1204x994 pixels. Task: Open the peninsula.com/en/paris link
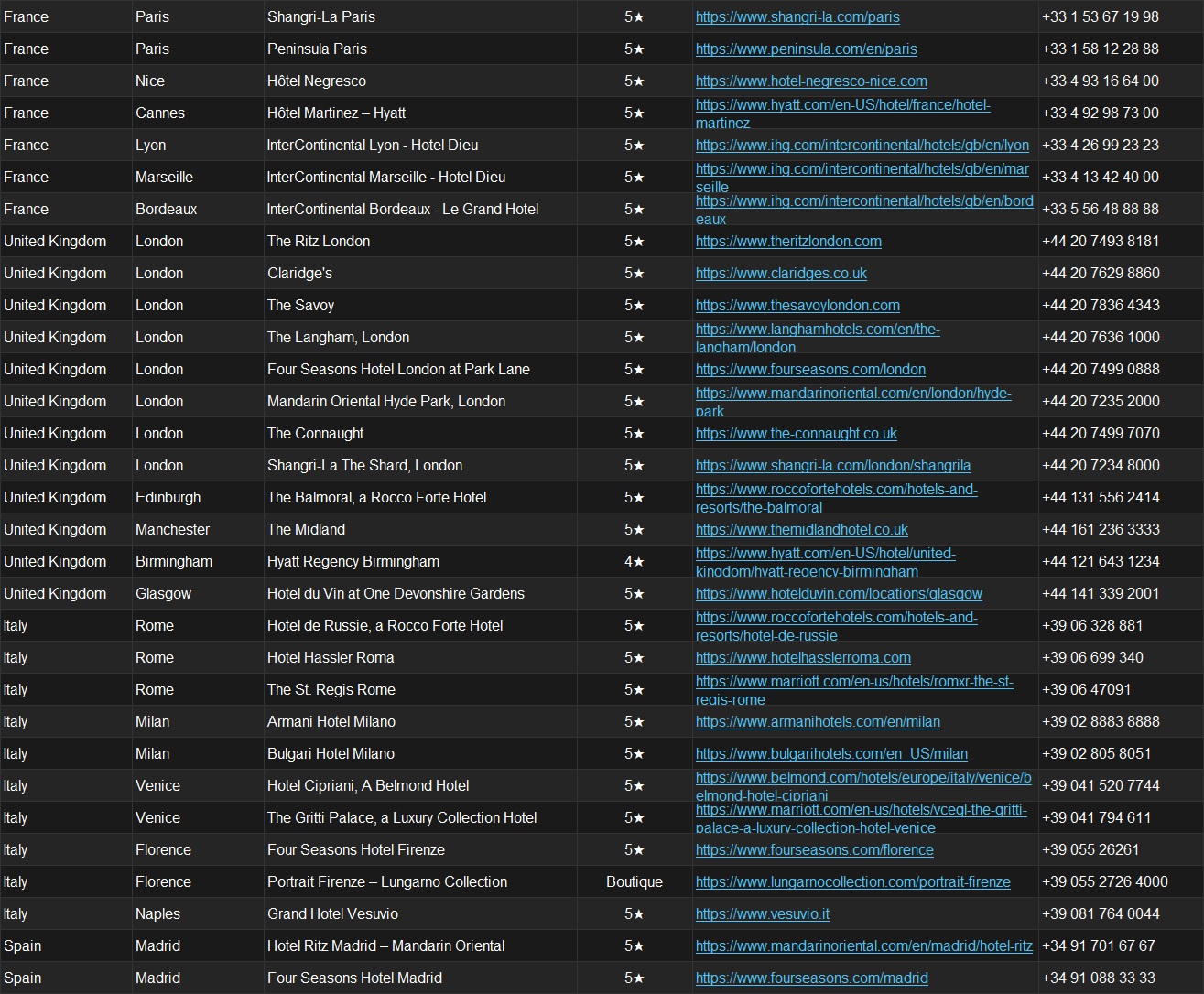tap(806, 49)
